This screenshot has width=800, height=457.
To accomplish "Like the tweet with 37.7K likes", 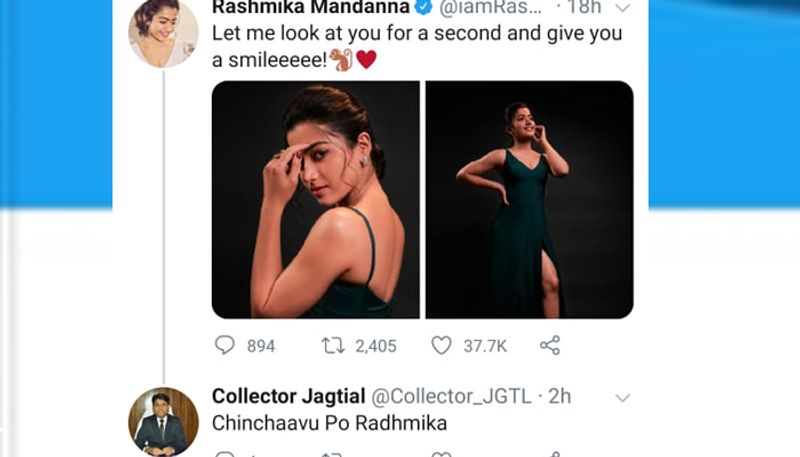I will (x=442, y=346).
